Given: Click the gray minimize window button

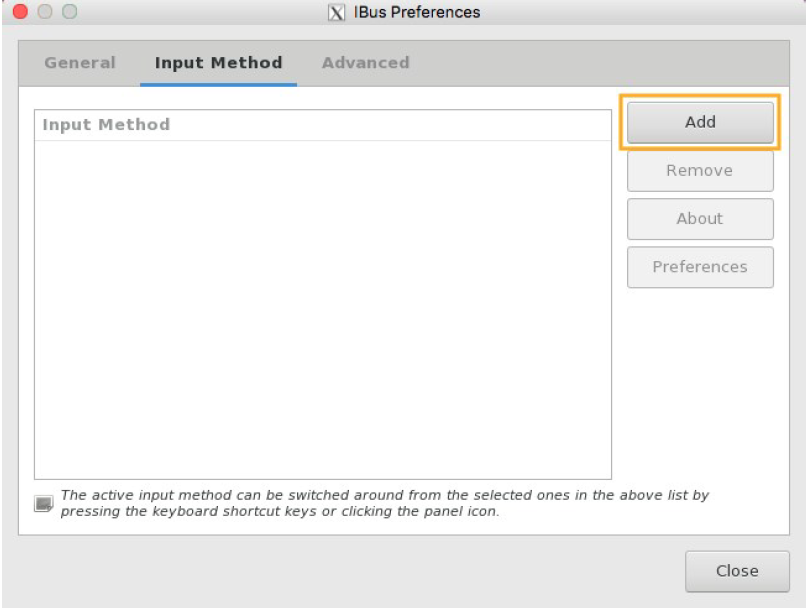Looking at the screenshot, I should click(45, 13).
